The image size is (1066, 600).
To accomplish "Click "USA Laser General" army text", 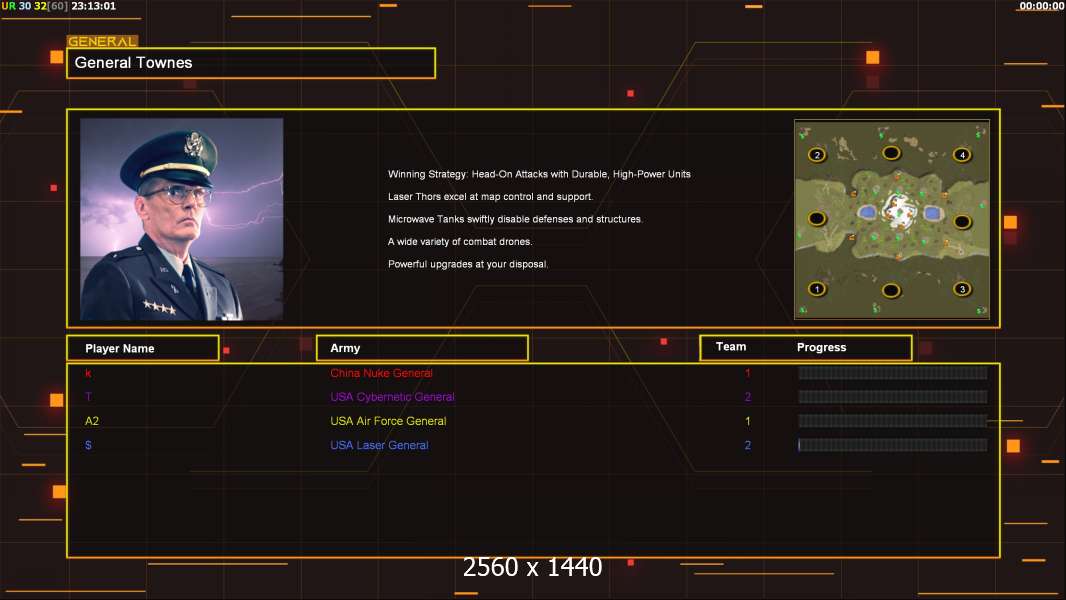I will [x=379, y=445].
